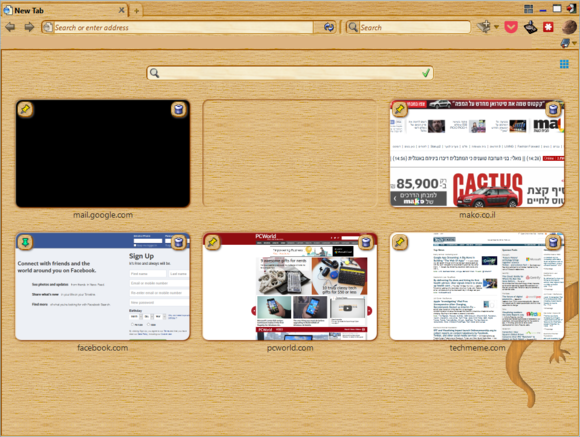The image size is (580, 437).
Task: Expand the bookmarks dropdown arrow
Action: tap(496, 27)
